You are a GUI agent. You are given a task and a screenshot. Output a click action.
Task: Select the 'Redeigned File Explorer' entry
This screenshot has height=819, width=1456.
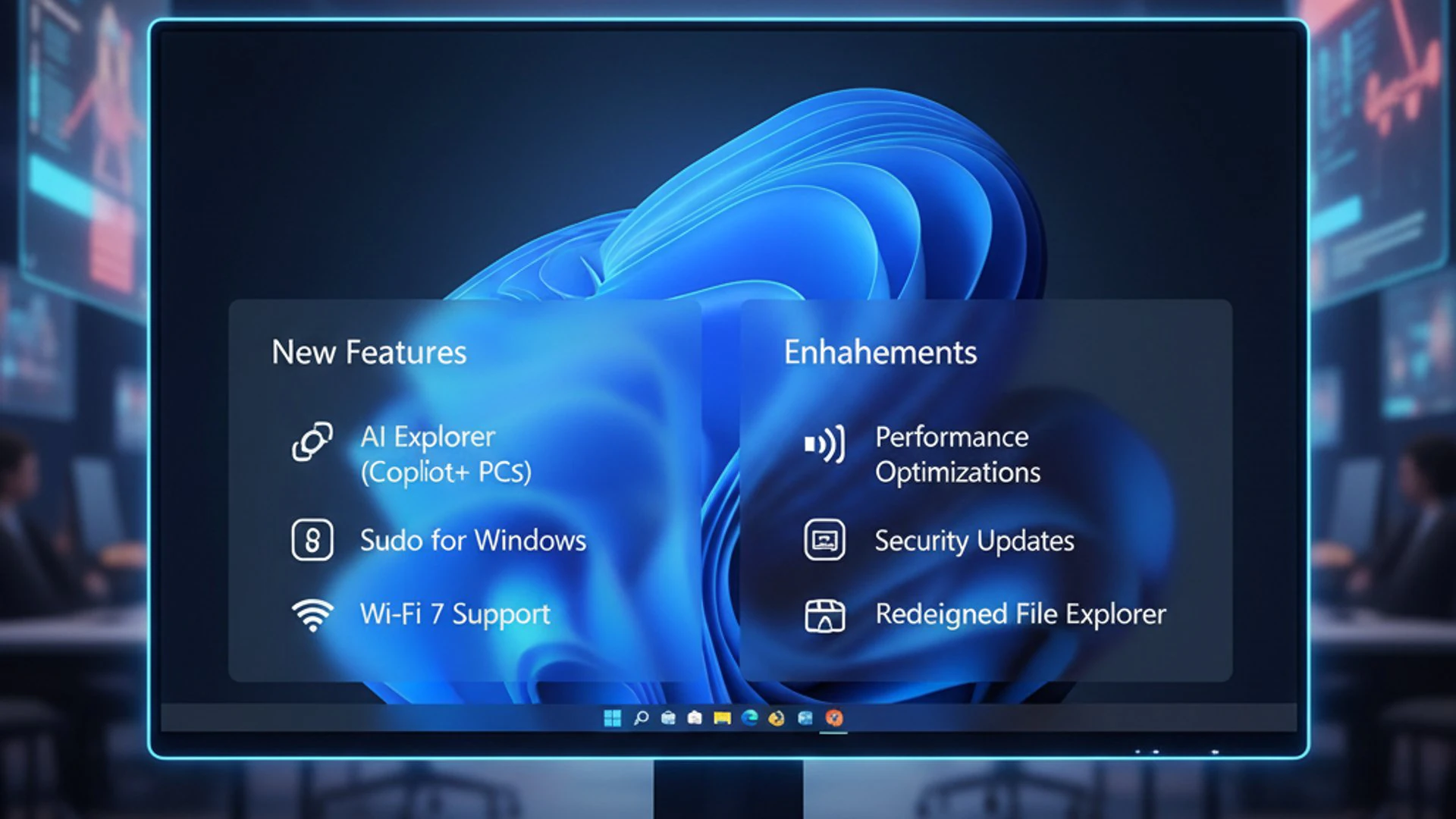point(1021,614)
